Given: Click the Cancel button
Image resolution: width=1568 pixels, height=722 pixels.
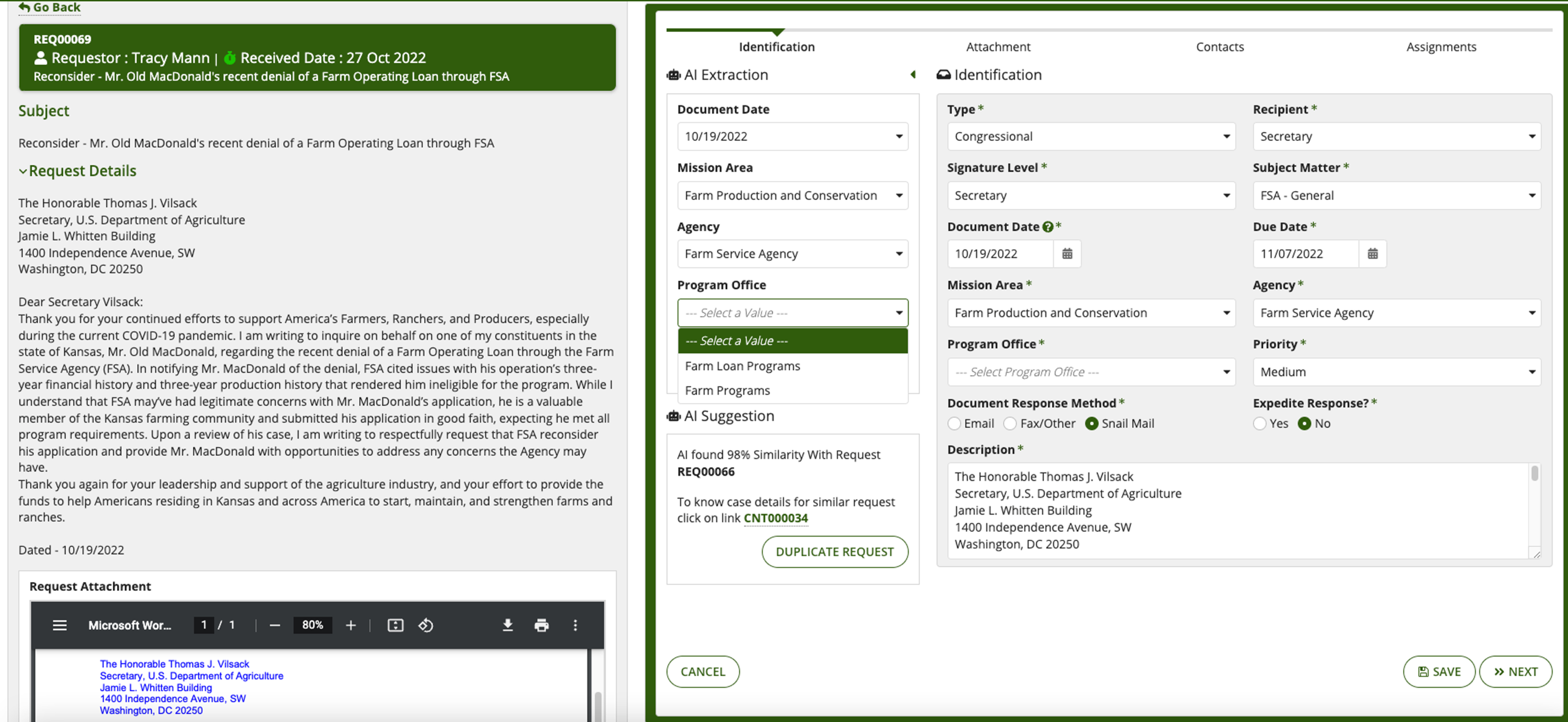Looking at the screenshot, I should (703, 671).
